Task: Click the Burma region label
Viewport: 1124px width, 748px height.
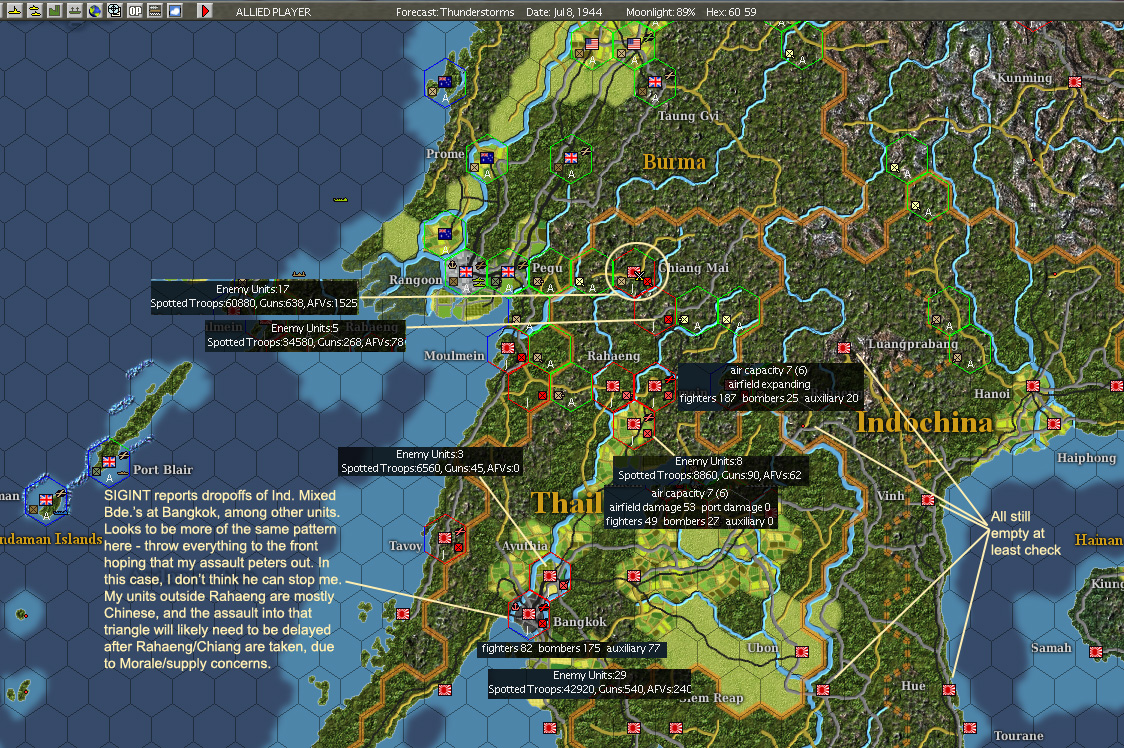Action: (675, 162)
